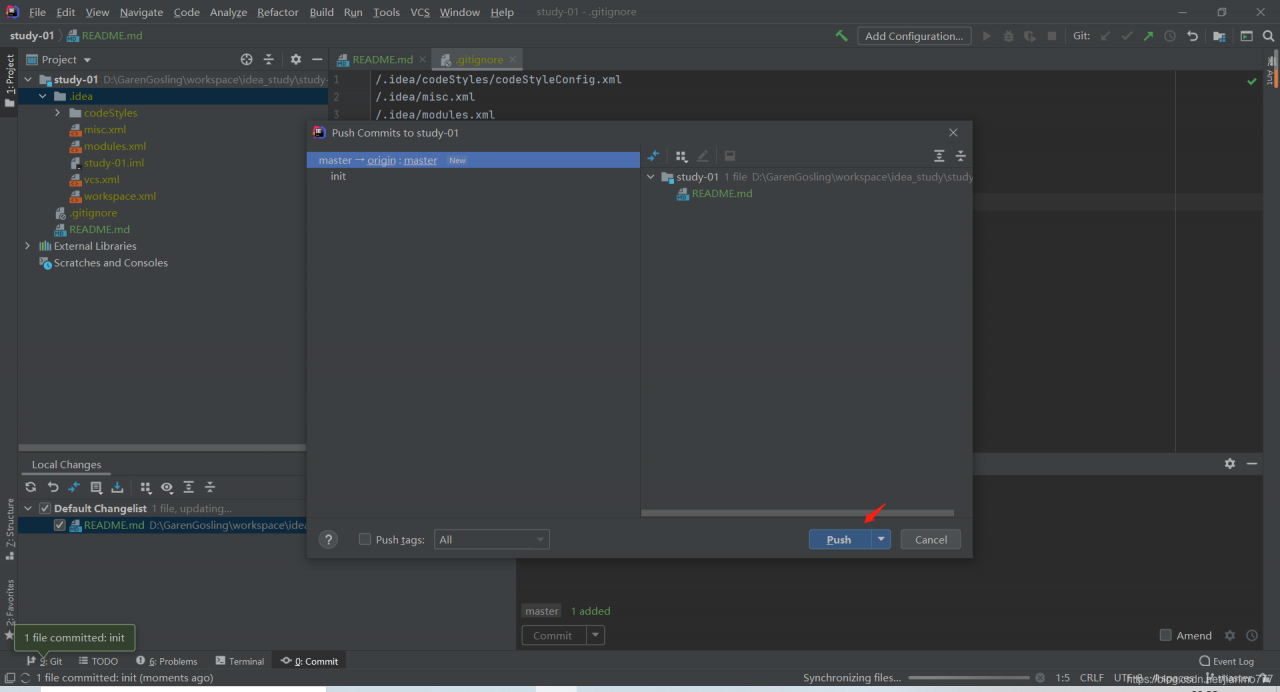This screenshot has height=692, width=1280.
Task: Open the Event Log in status bar
Action: (x=1226, y=661)
